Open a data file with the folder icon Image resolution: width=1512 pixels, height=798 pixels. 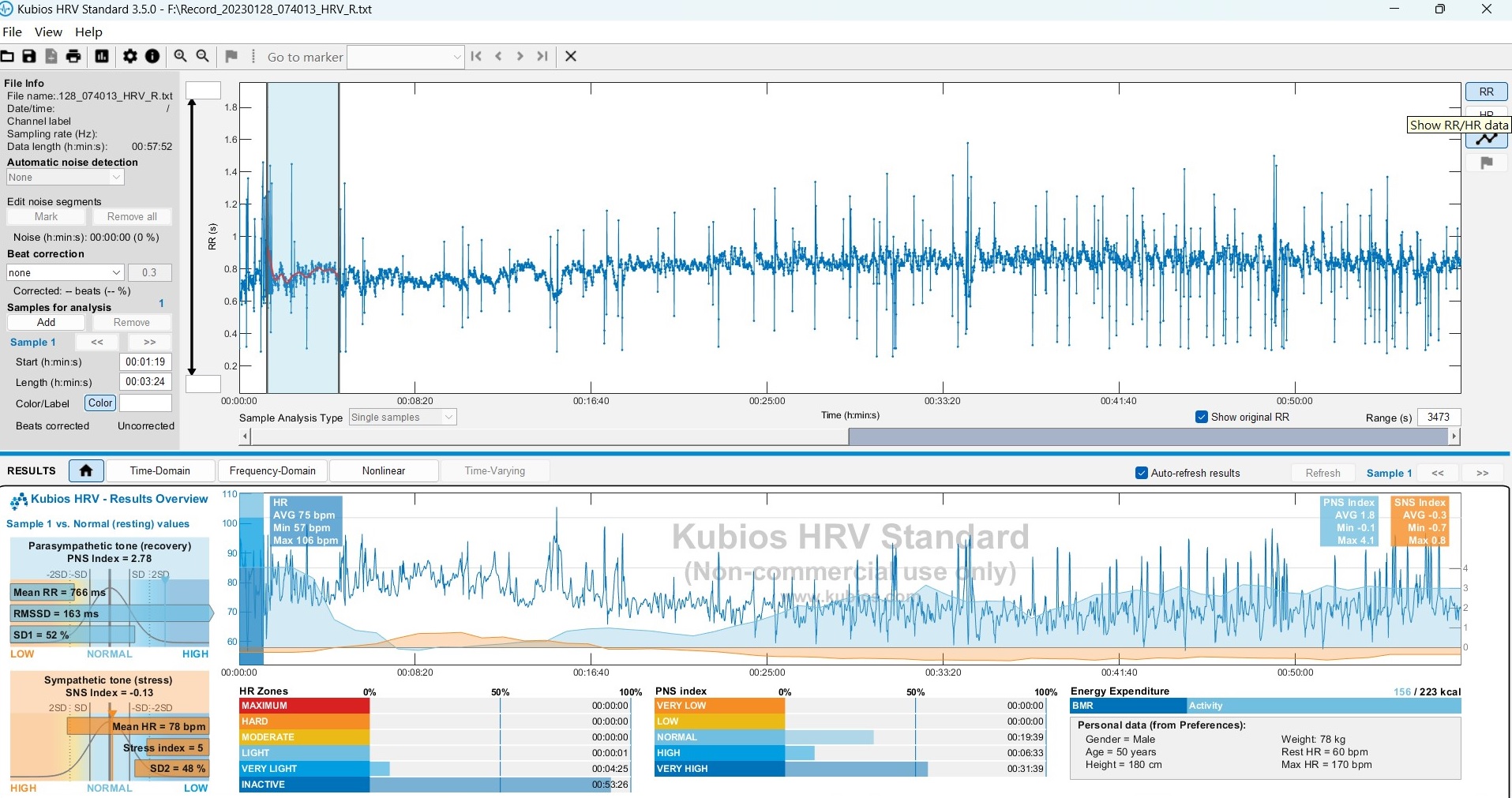click(7, 56)
